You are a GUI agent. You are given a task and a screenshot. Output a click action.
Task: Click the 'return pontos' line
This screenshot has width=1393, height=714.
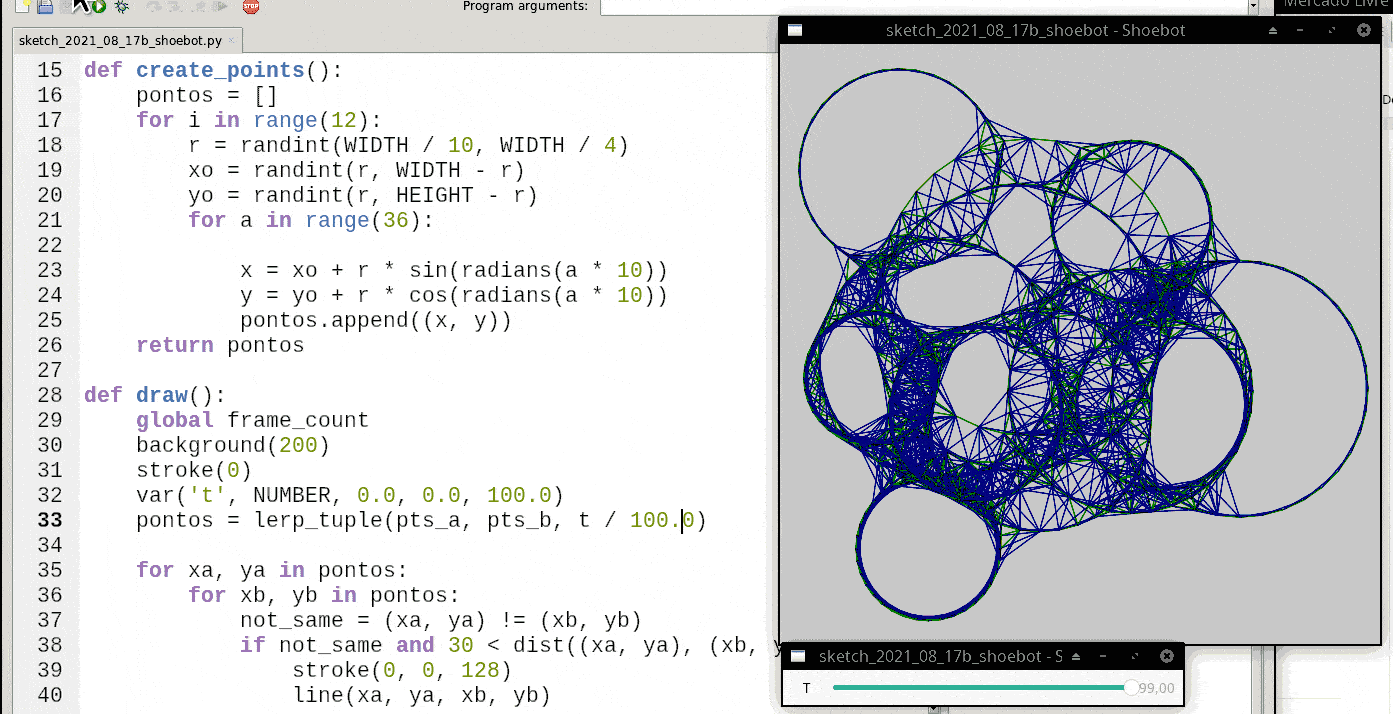(220, 345)
